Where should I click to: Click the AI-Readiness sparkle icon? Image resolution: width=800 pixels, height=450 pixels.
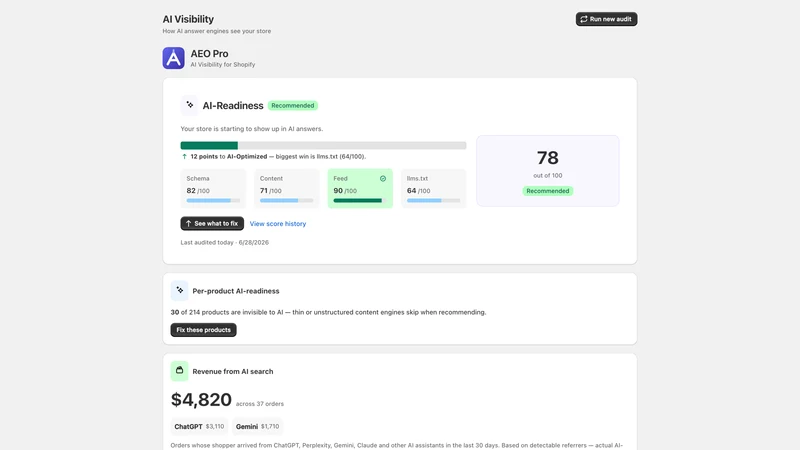[x=189, y=105]
